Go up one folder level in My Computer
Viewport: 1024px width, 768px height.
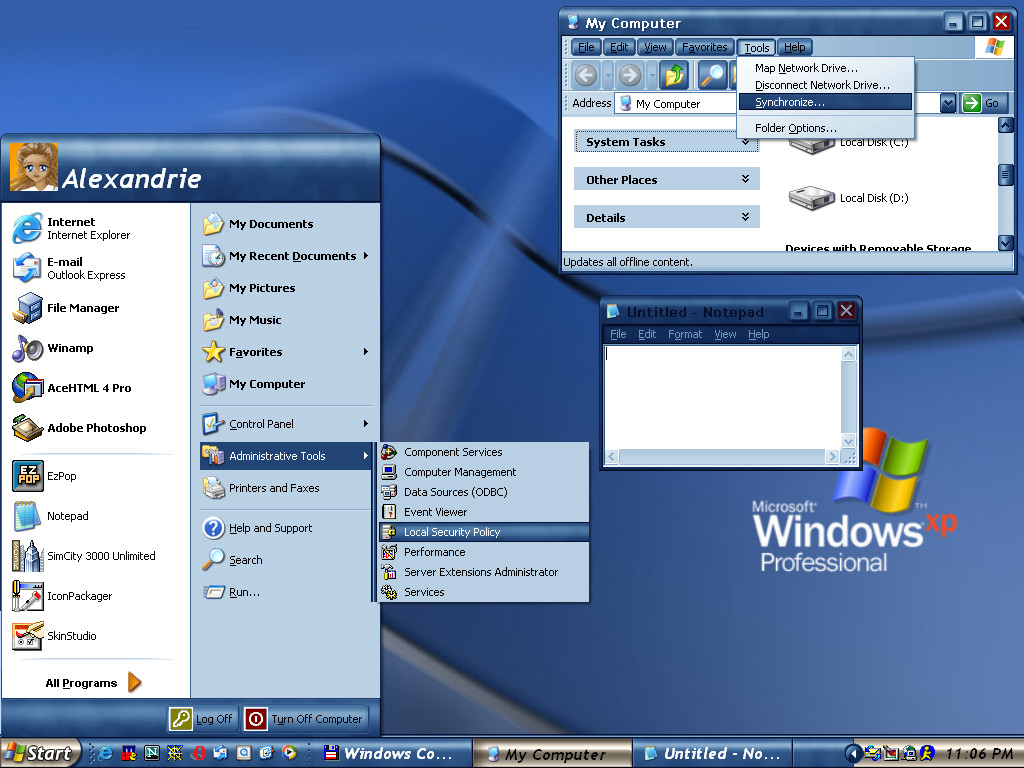click(x=675, y=75)
